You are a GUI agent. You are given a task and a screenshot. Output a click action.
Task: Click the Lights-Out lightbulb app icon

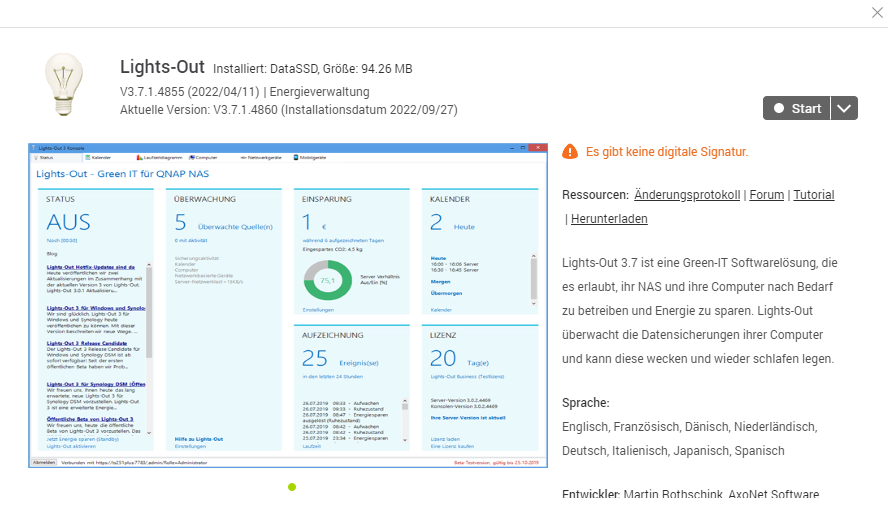pos(64,87)
